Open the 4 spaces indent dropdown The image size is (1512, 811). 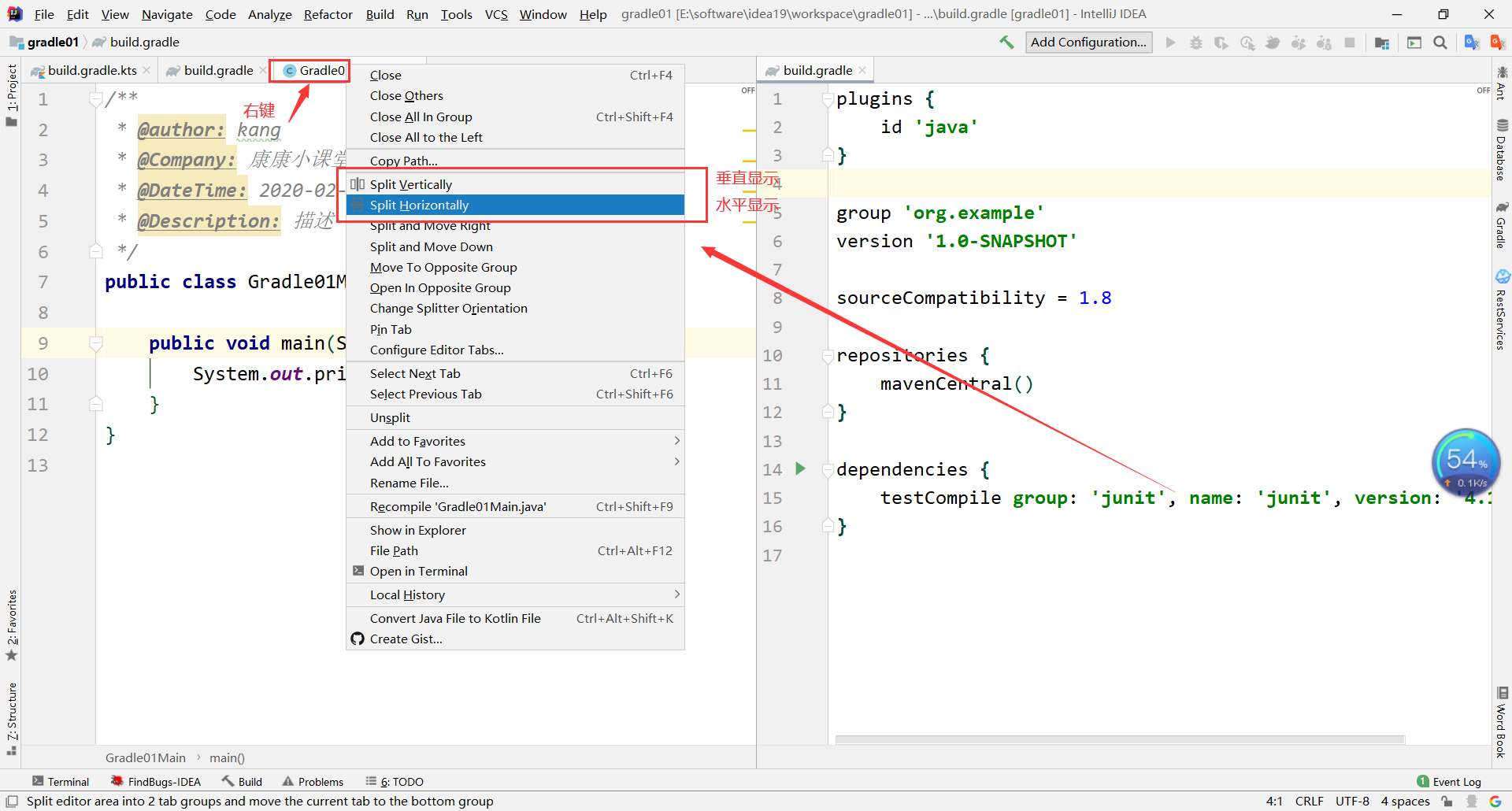1405,801
